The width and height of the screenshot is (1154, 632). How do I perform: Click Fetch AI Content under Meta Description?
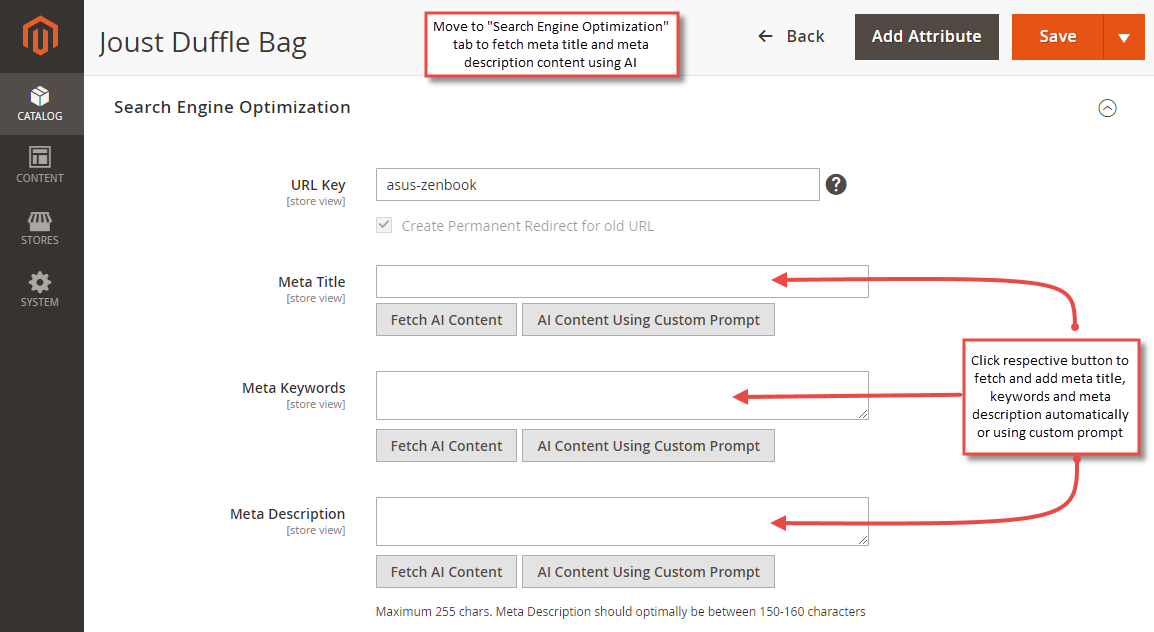click(446, 571)
